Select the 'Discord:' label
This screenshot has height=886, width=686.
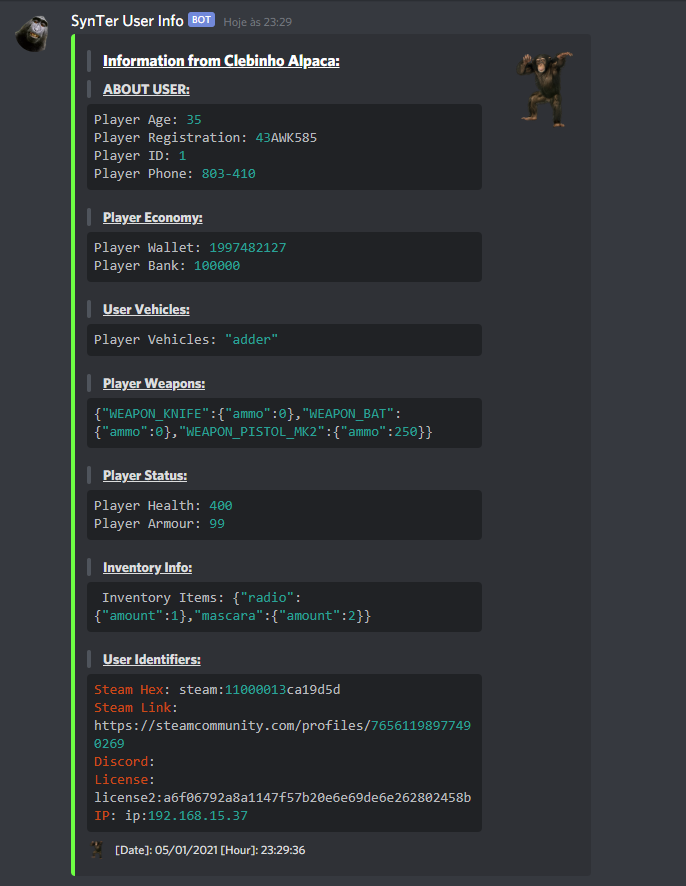coord(124,762)
